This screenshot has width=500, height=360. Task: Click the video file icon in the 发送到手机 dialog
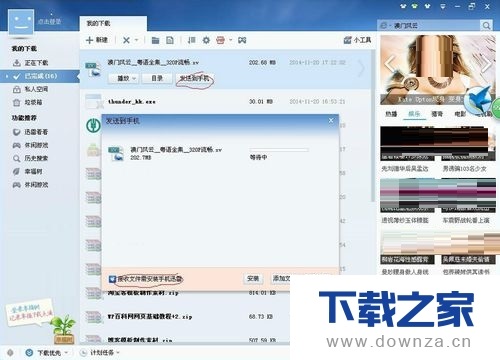click(x=116, y=153)
